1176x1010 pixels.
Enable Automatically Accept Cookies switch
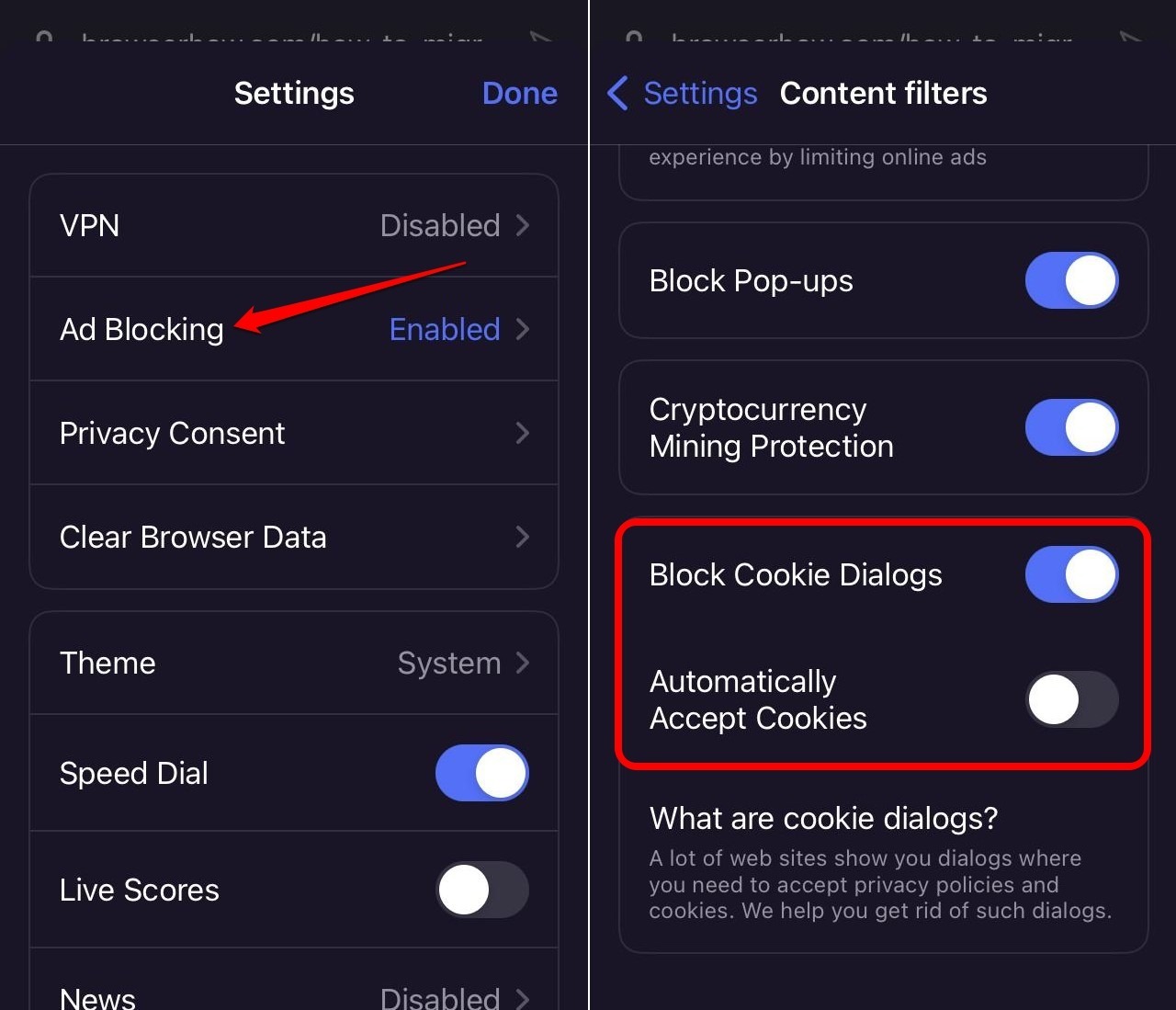(1071, 699)
